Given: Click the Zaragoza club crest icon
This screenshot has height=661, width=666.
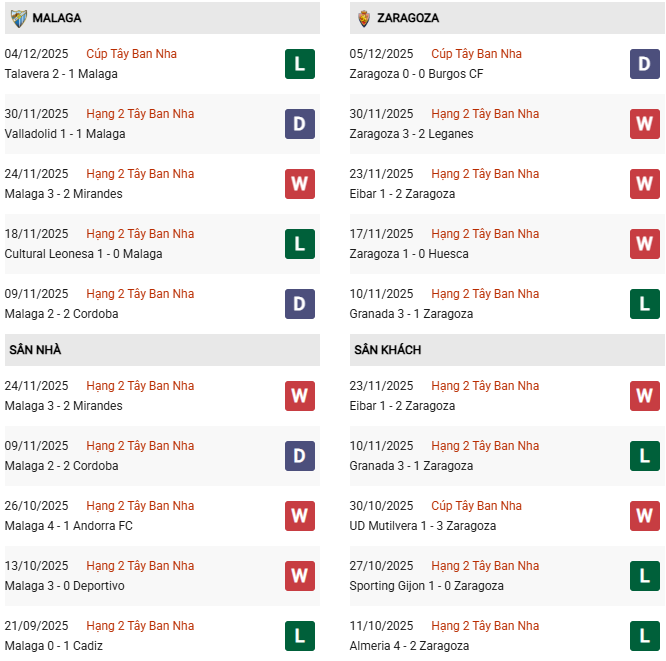Looking at the screenshot, I should tap(363, 18).
